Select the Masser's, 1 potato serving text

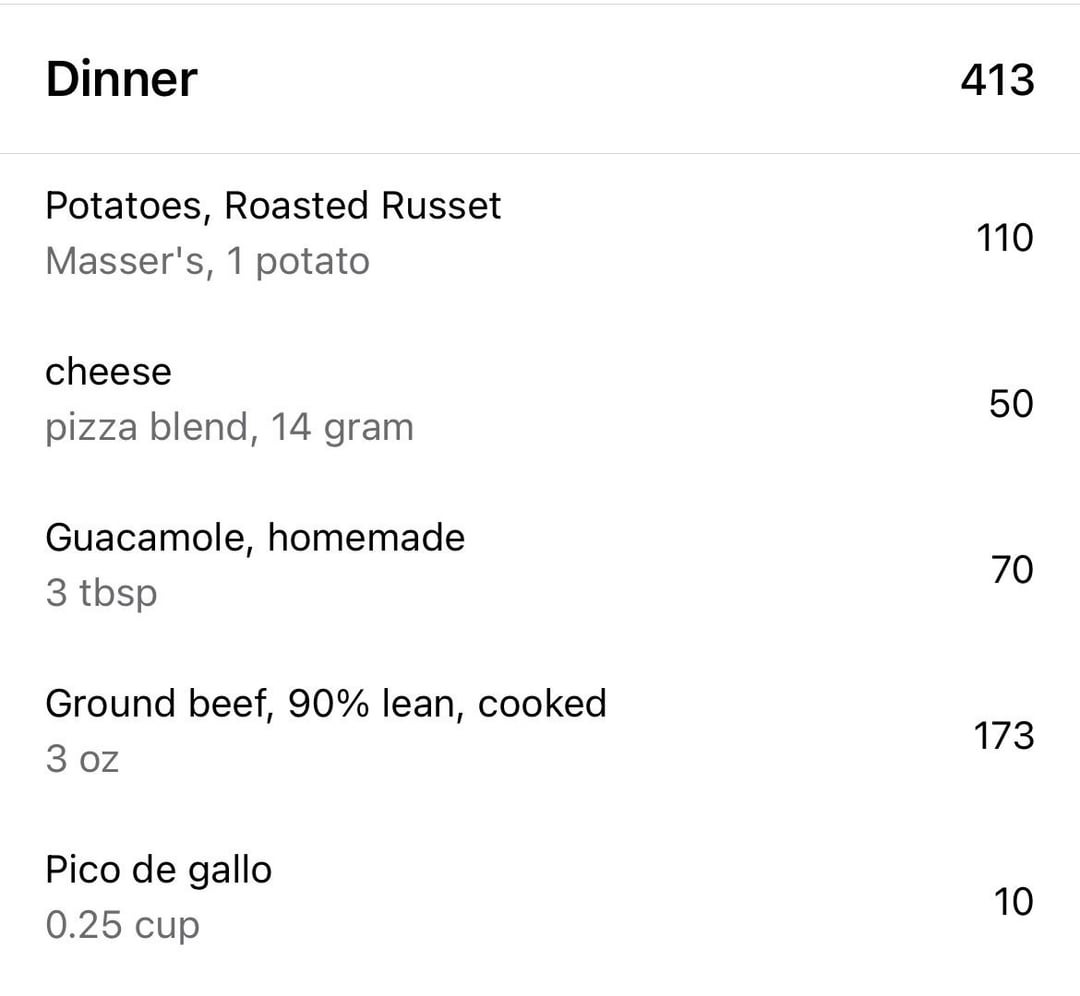coord(207,261)
